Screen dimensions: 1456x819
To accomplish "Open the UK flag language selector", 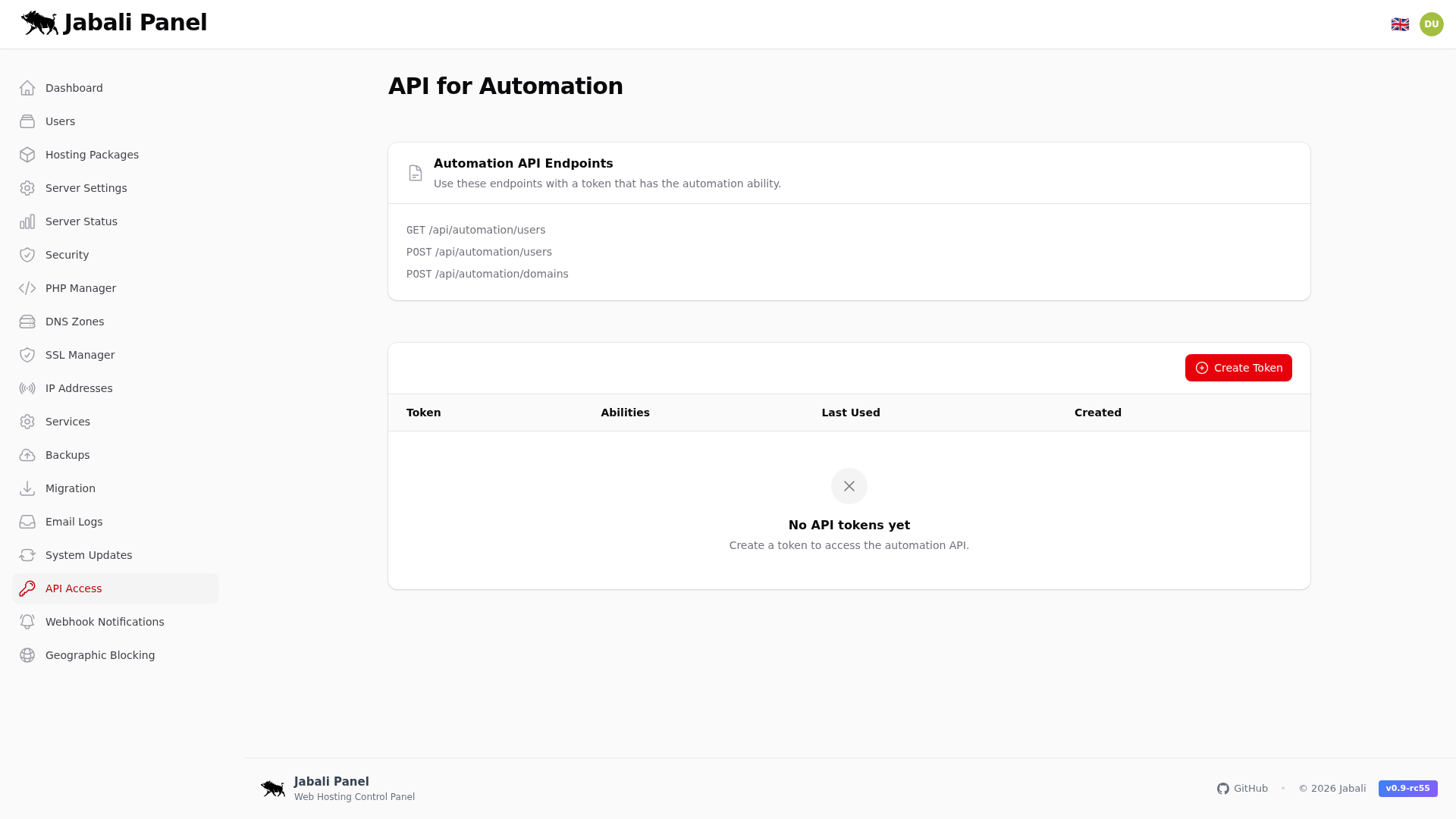I will pyautogui.click(x=1400, y=24).
